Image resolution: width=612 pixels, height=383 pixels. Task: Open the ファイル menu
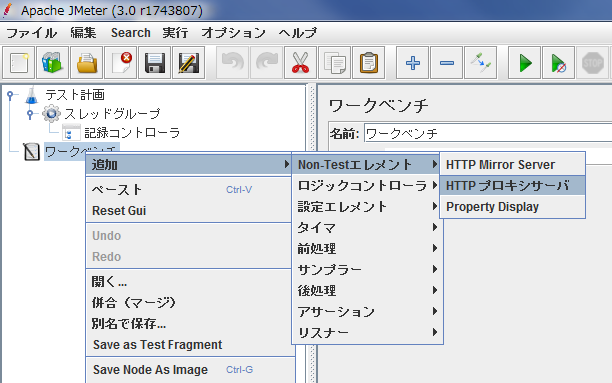click(31, 33)
